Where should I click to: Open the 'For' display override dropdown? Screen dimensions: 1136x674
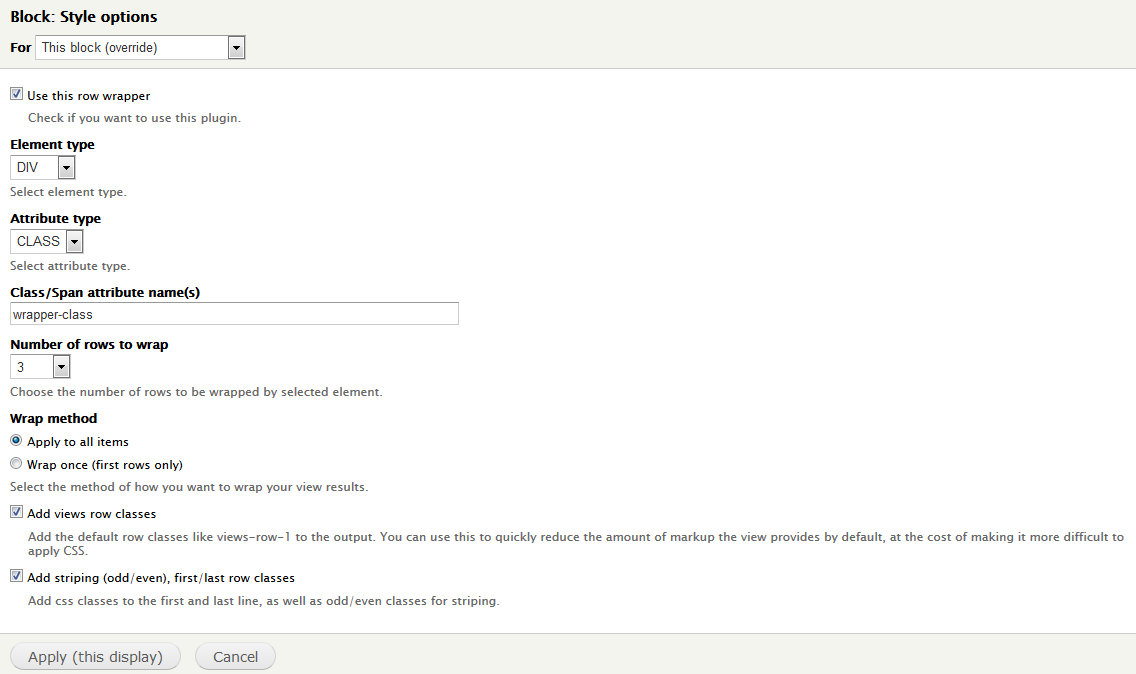140,47
